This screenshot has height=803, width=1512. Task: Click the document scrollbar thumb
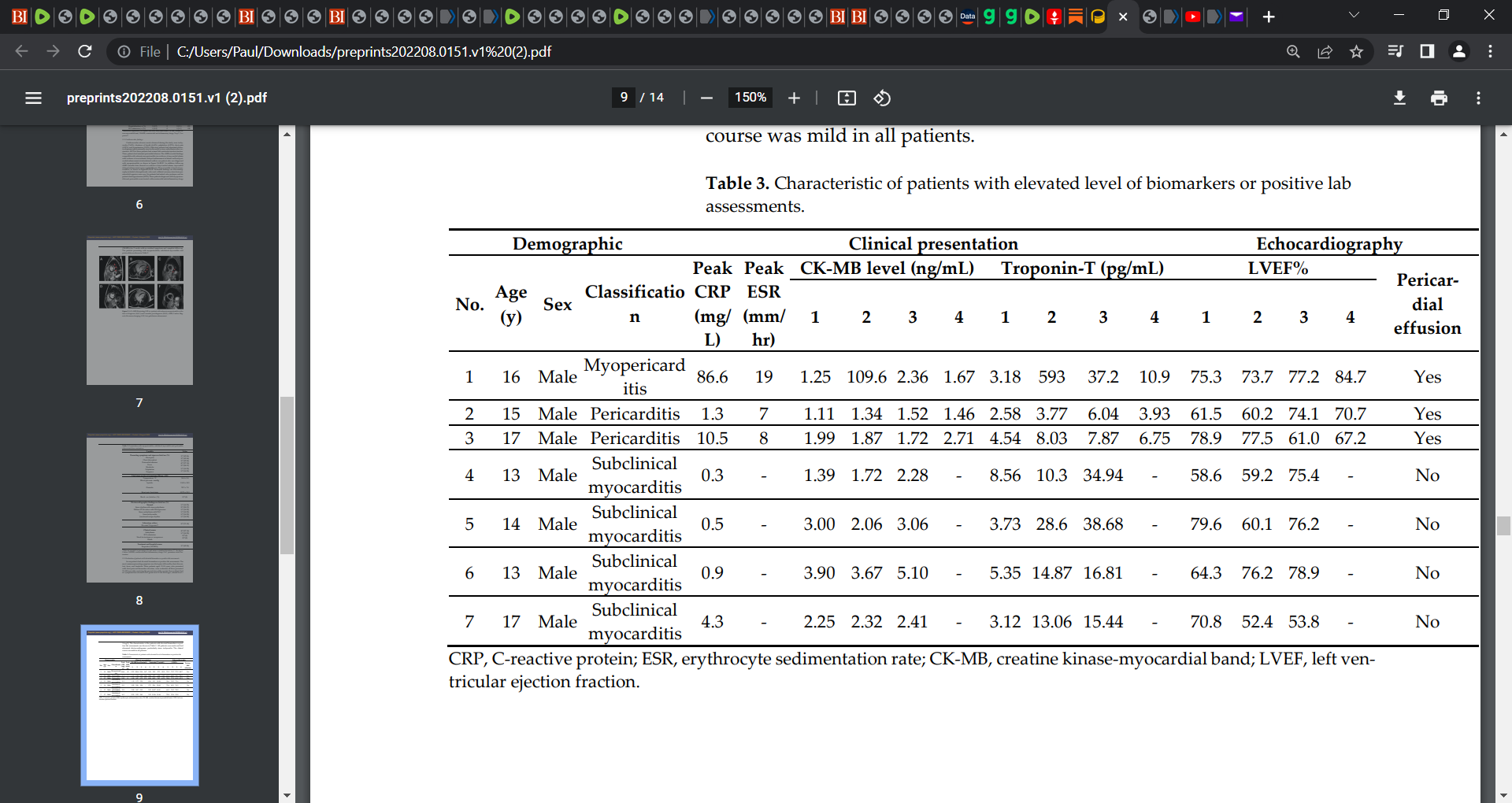point(1503,526)
